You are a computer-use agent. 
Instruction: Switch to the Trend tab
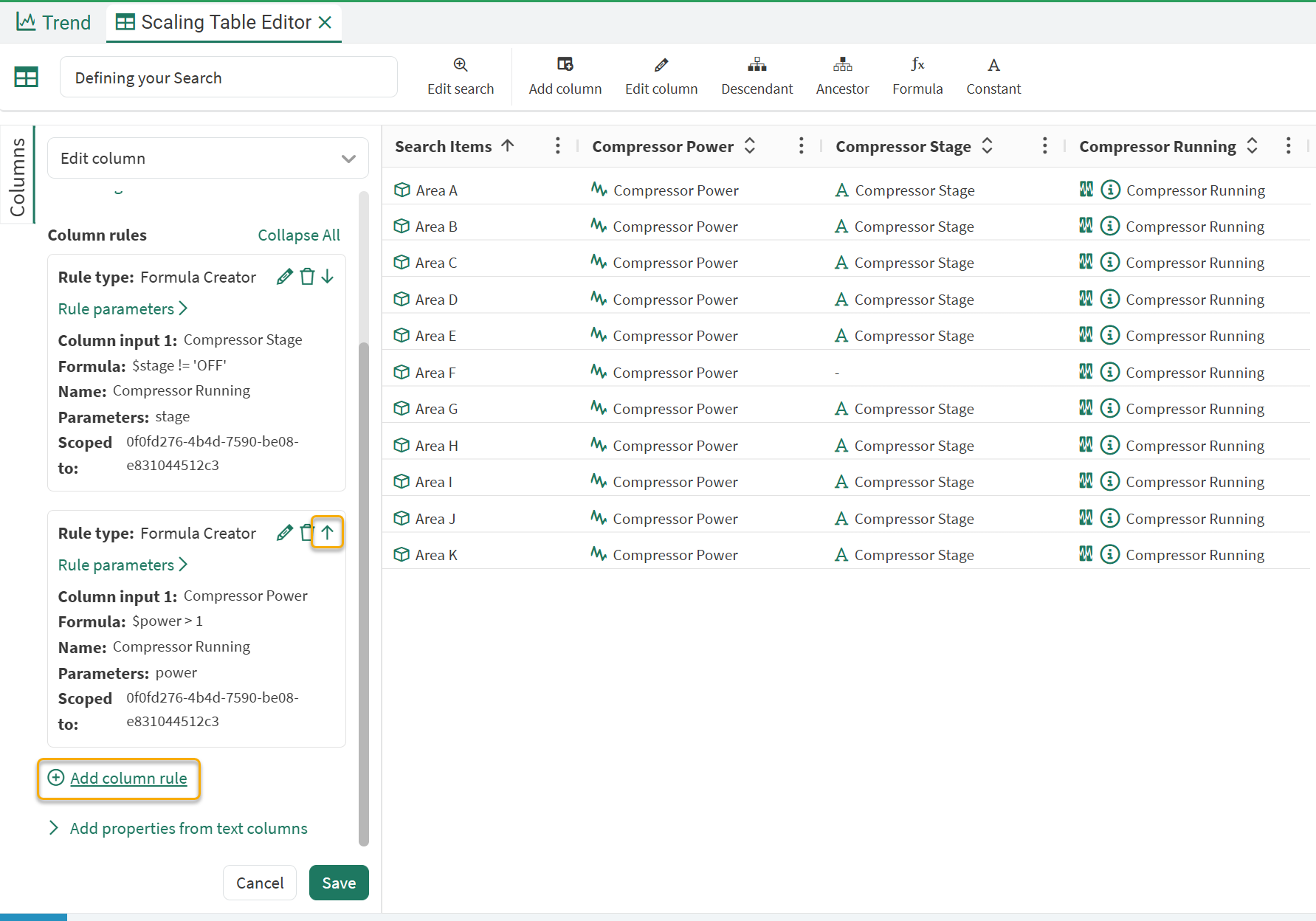coord(54,22)
